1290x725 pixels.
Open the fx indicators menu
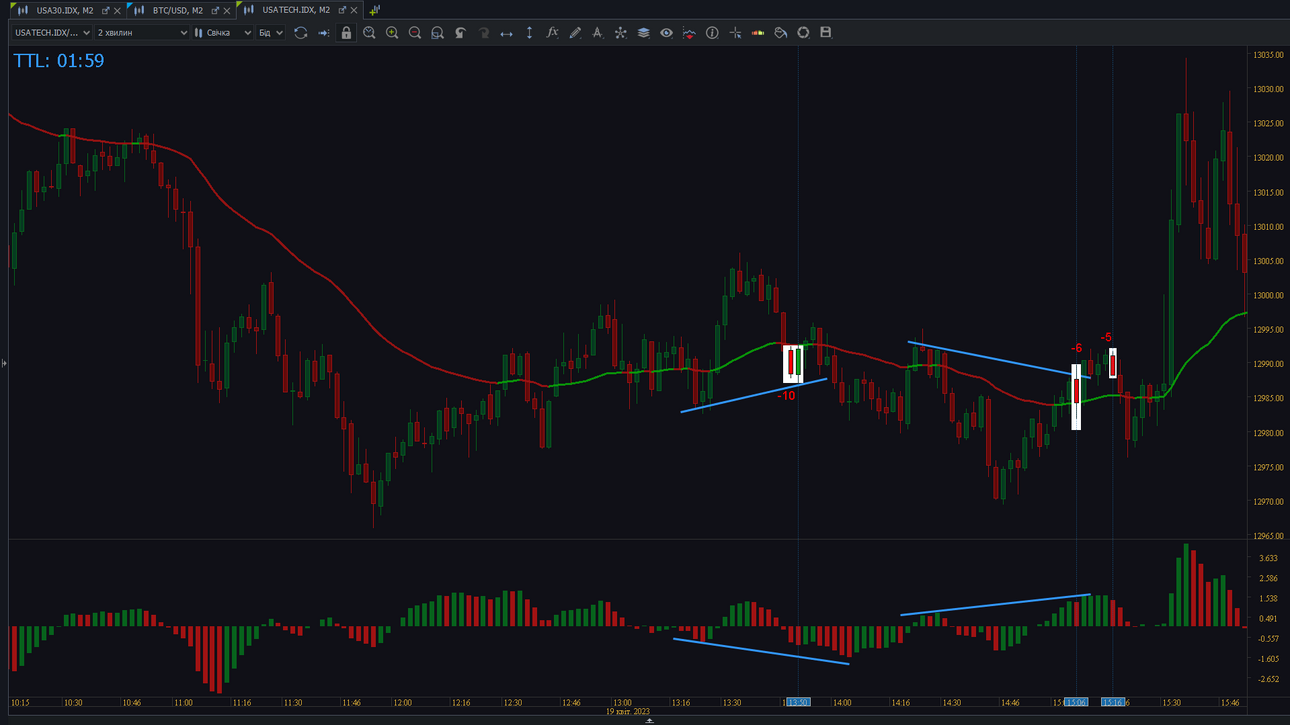[552, 33]
